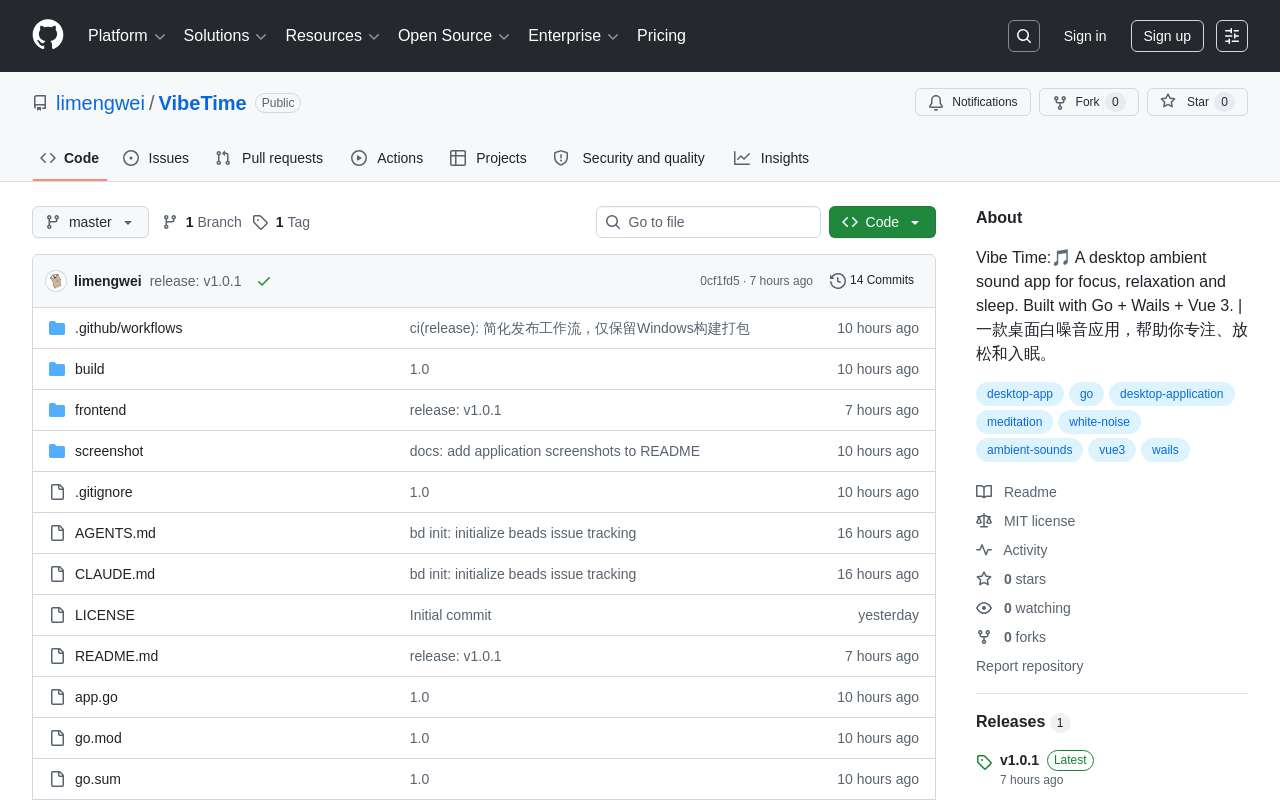Select the white-noise topic tag
The image size is (1280, 800).
click(1099, 422)
